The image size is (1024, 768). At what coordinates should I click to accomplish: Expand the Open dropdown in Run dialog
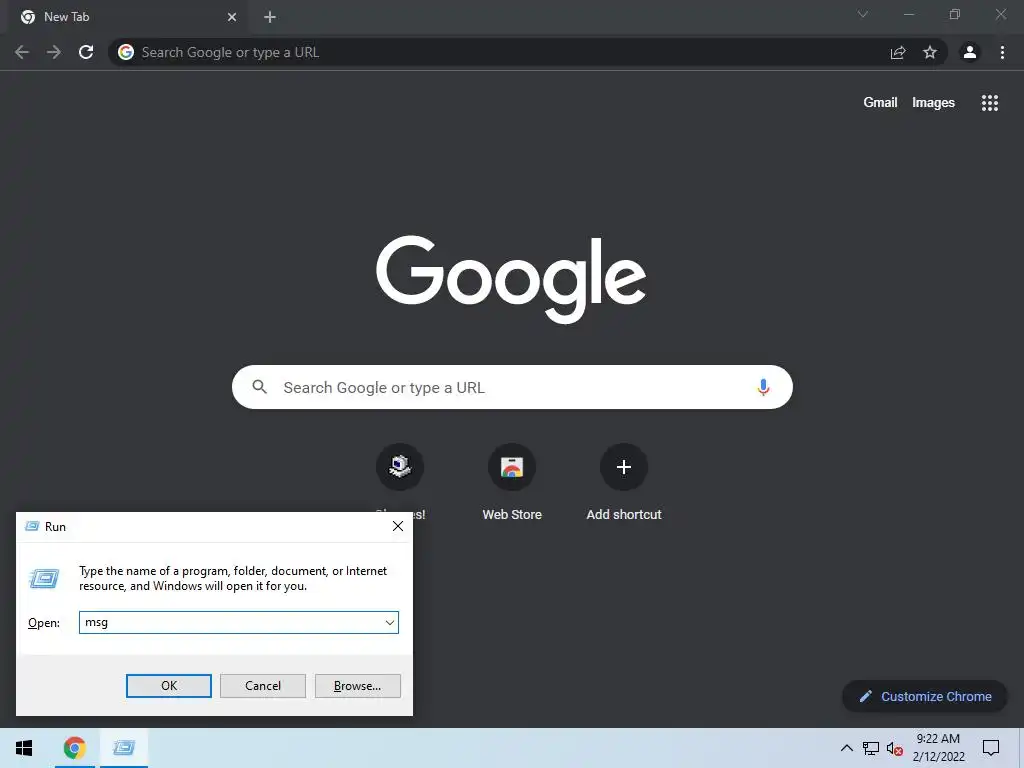(x=390, y=622)
